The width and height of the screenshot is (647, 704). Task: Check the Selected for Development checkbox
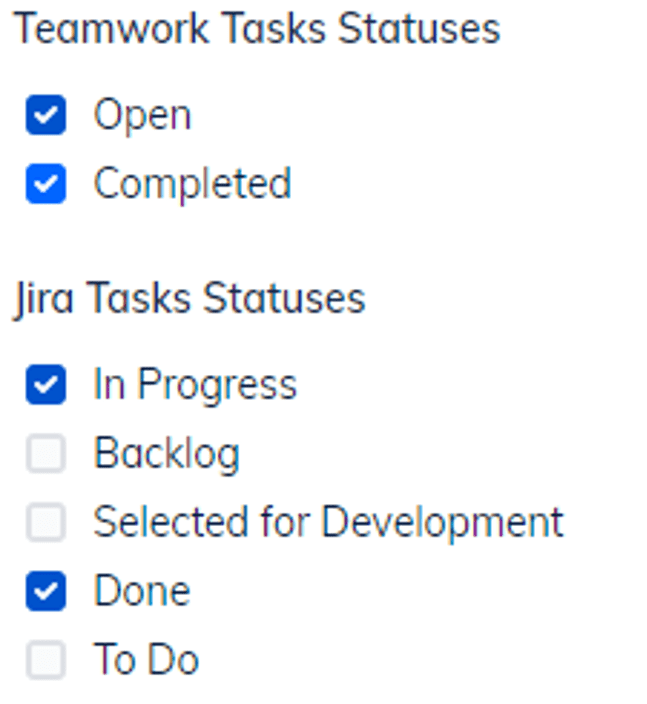[46, 523]
